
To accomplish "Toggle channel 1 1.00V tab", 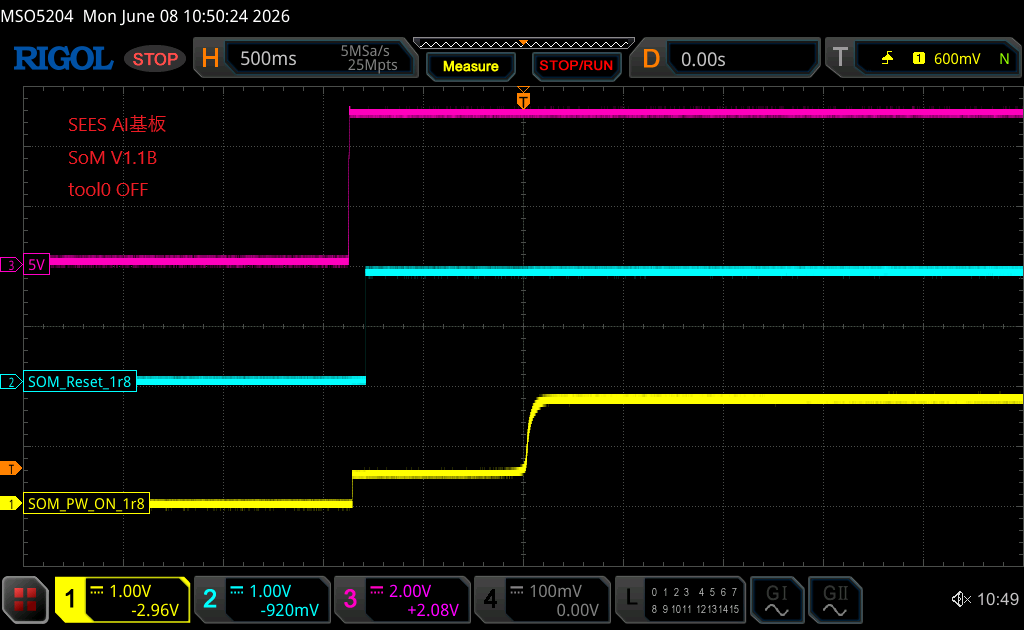I will click(122, 599).
